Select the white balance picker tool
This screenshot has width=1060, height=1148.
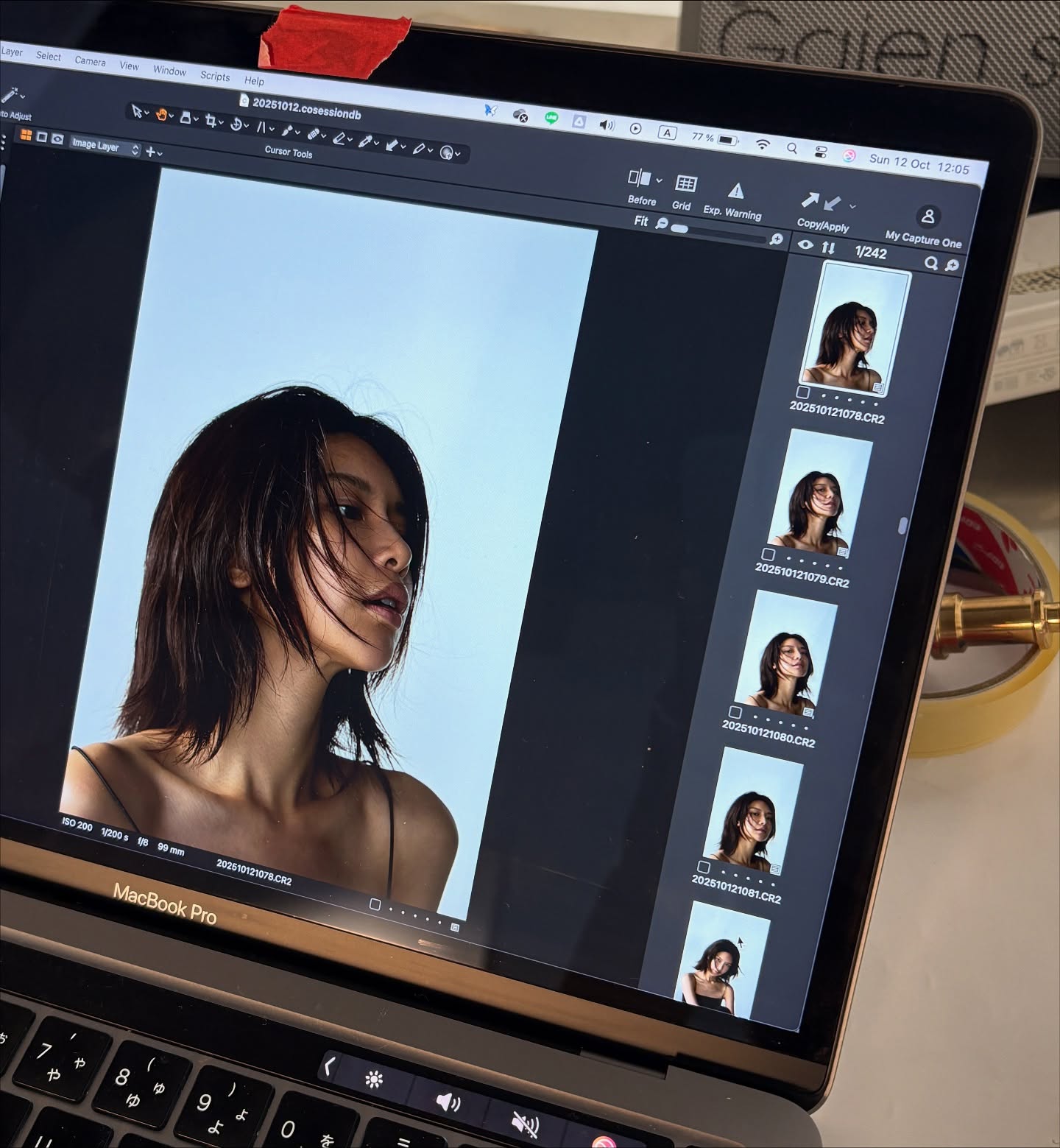(365, 141)
